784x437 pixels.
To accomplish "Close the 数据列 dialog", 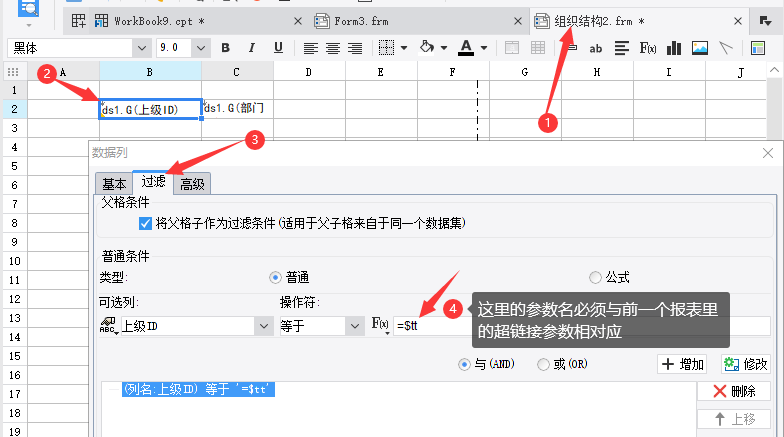I will 768,153.
